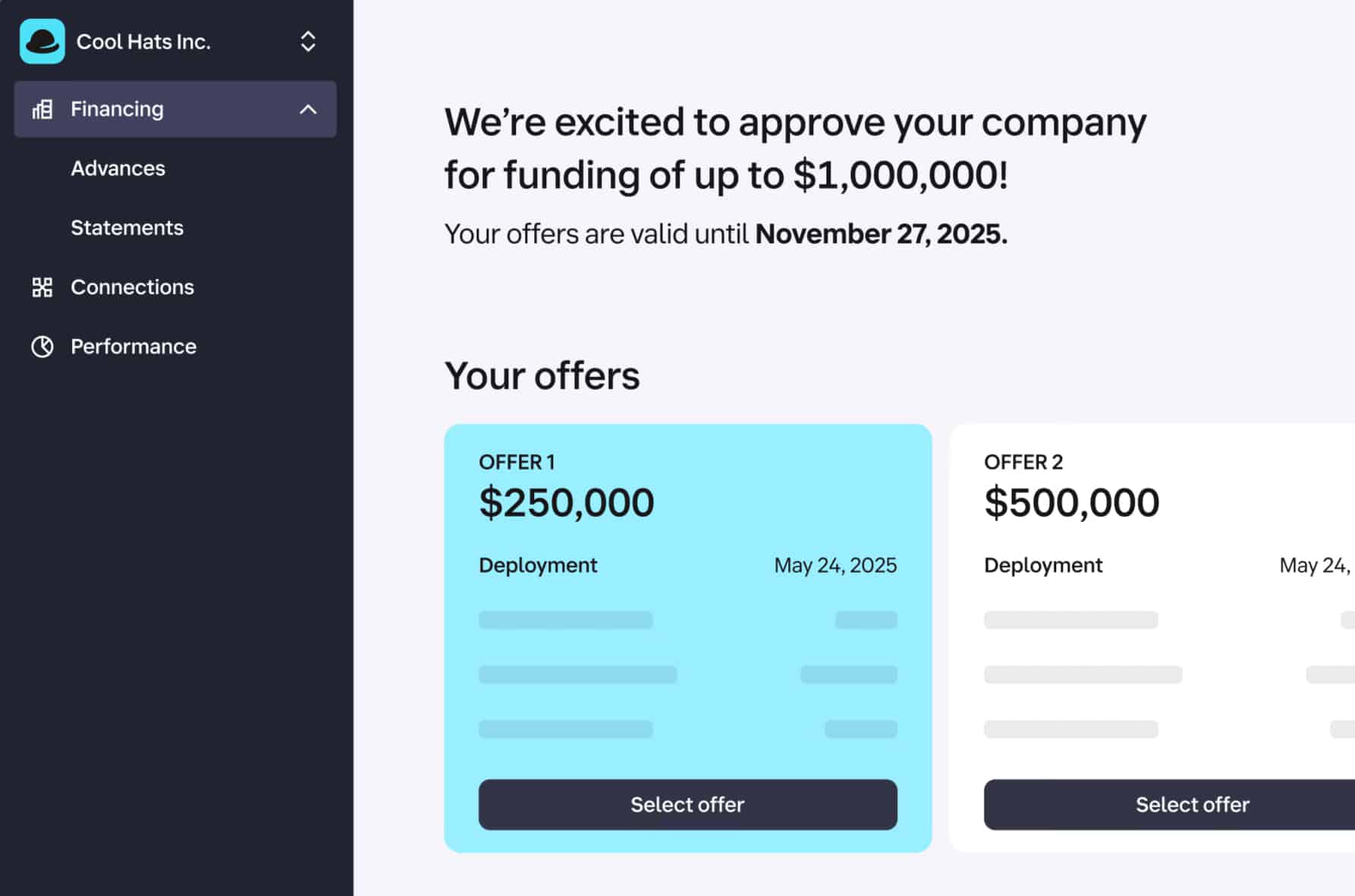Open Performance via its pie-chart icon
This screenshot has width=1355, height=896.
click(42, 346)
